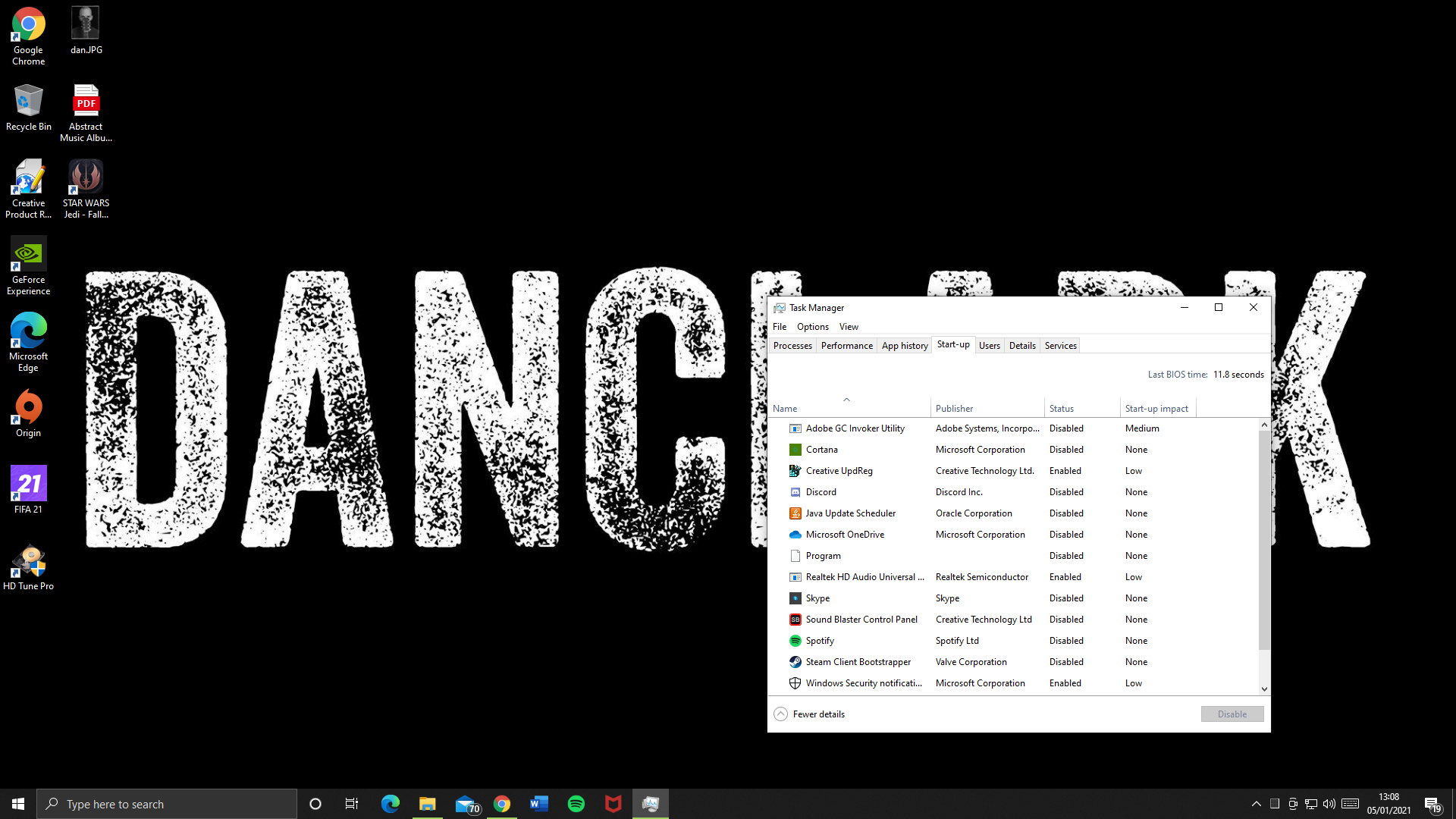
Task: Open dan.JPG image file on desktop
Action: coord(86,31)
